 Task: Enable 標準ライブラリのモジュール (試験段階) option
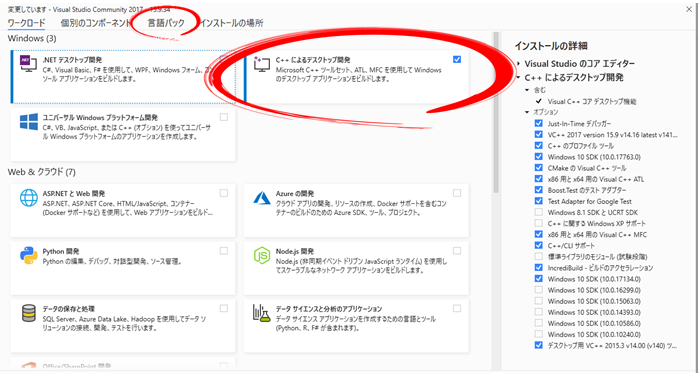539,256
